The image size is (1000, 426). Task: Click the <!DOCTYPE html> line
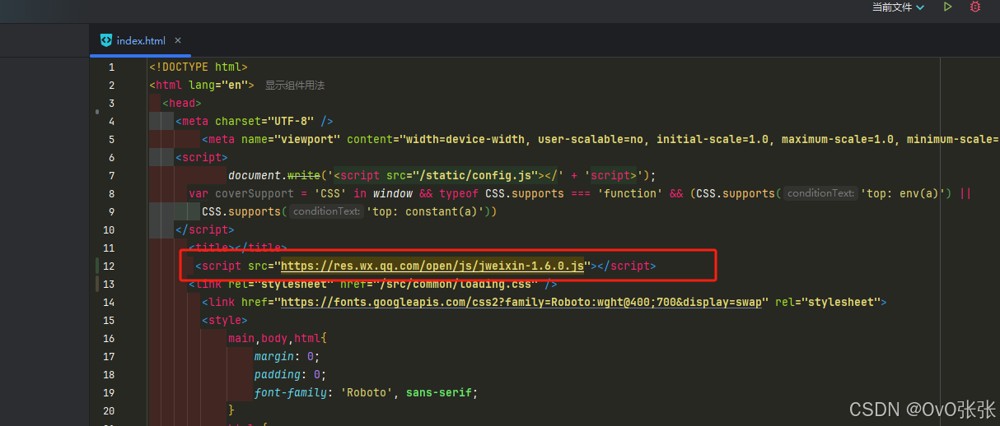point(198,67)
